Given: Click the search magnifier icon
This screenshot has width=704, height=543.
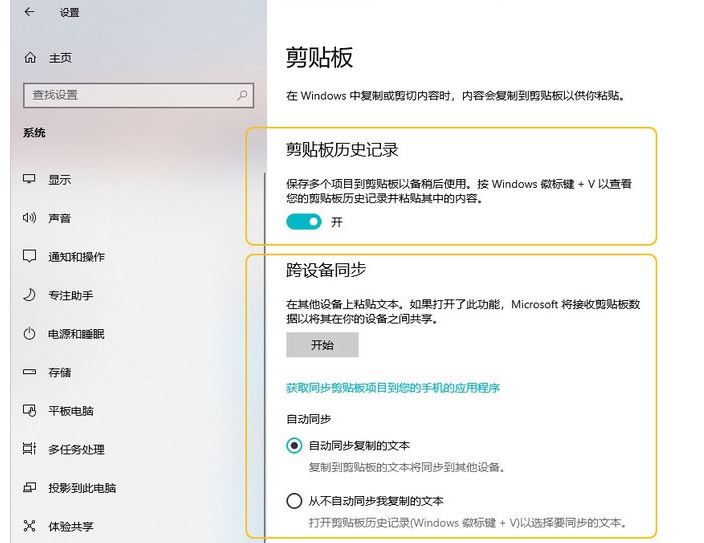Looking at the screenshot, I should coord(242,95).
